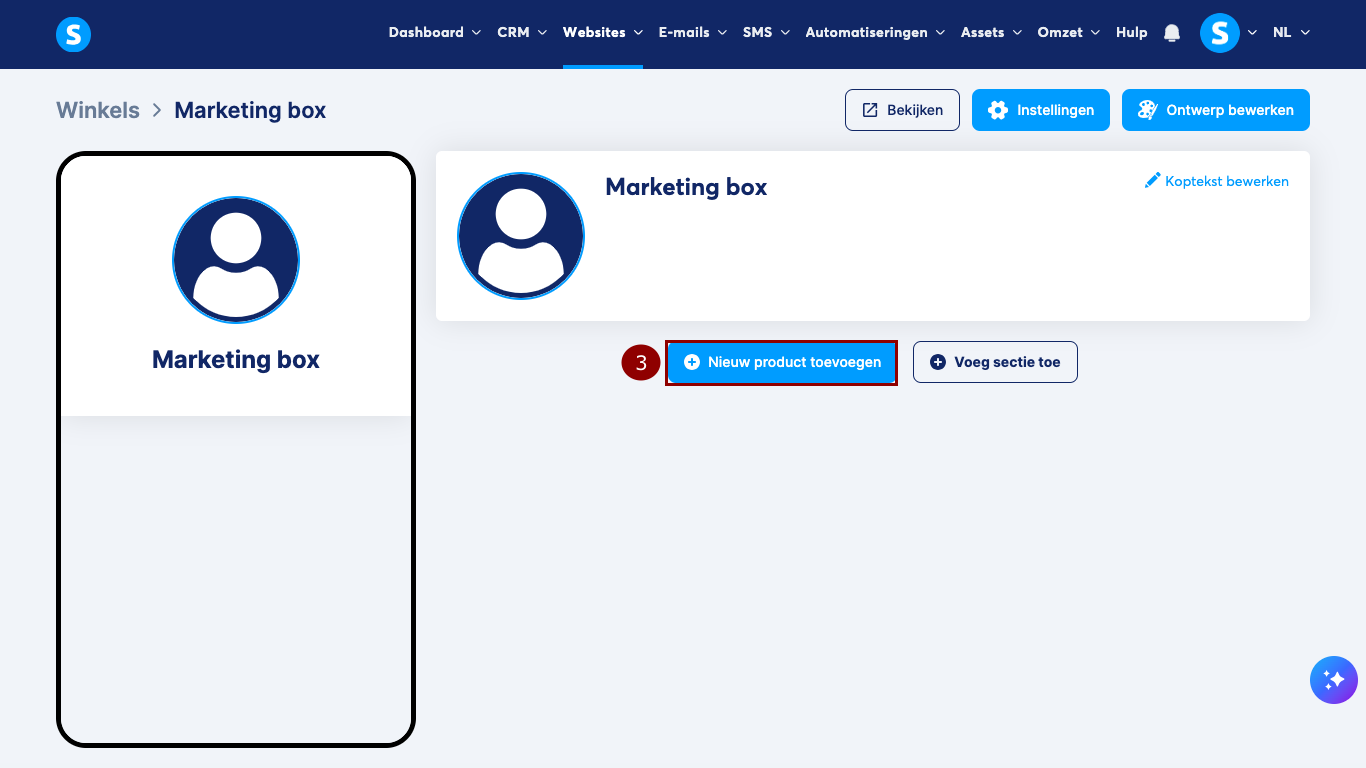1366x768 pixels.
Task: Click the plus icon in Nieuw product toevoegen
Action: tap(692, 362)
